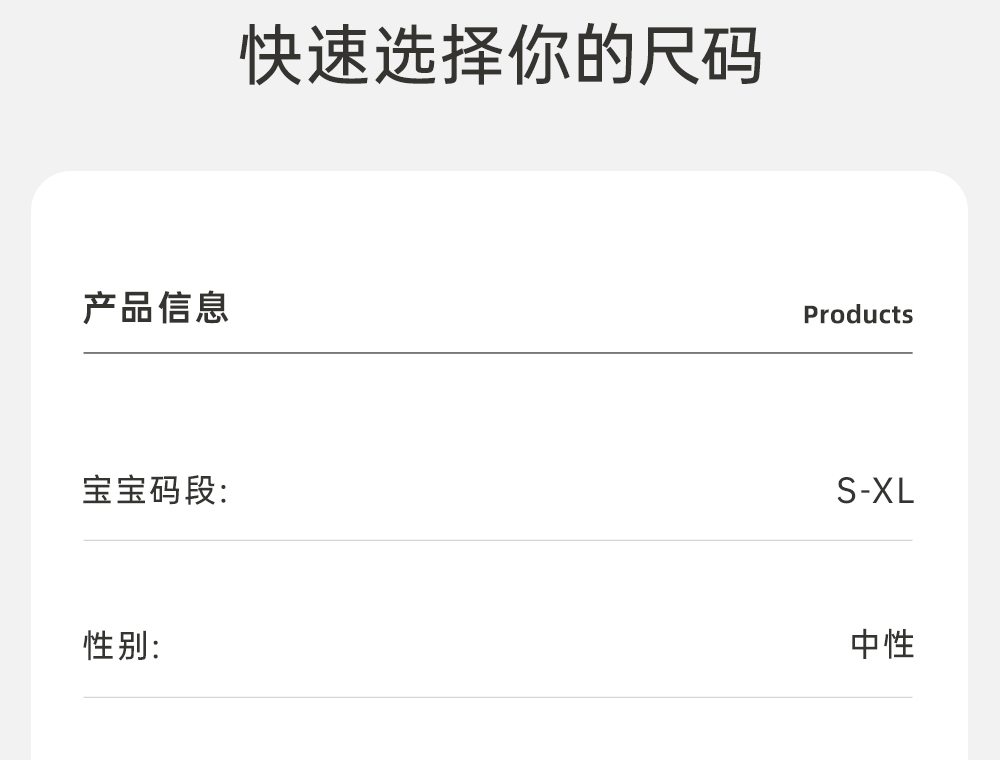
Task: Click the "Products" English label
Action: (858, 315)
